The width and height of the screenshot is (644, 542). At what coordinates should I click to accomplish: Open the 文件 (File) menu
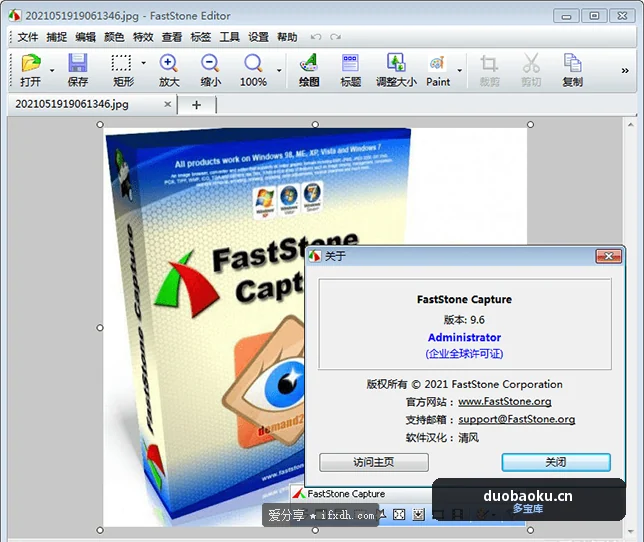[28, 37]
